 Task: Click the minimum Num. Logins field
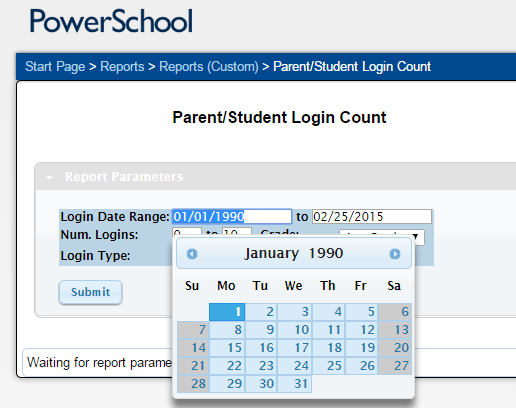[187, 232]
